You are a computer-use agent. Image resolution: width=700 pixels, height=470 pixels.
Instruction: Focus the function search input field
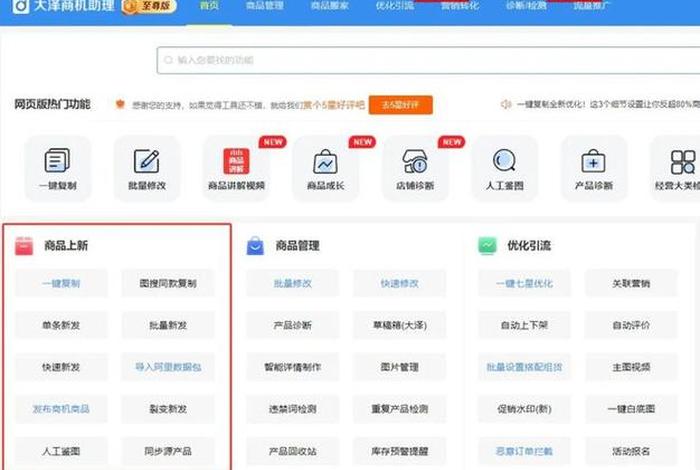(429, 60)
